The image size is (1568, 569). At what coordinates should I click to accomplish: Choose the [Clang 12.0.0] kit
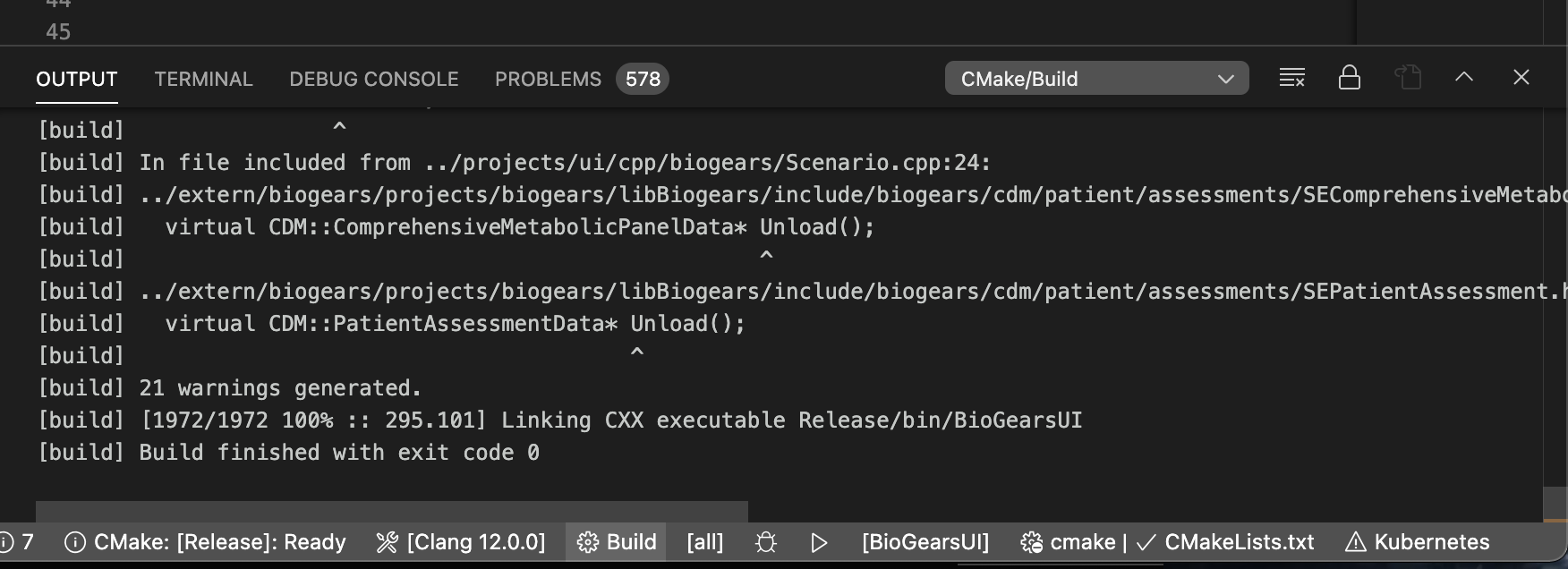point(461,542)
